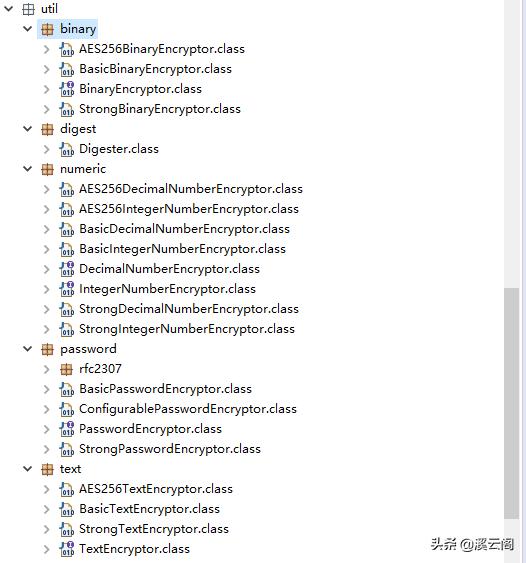Click the AES256IntegerNumberEncryptor.class file icon
The height and width of the screenshot is (563, 526).
click(67, 209)
